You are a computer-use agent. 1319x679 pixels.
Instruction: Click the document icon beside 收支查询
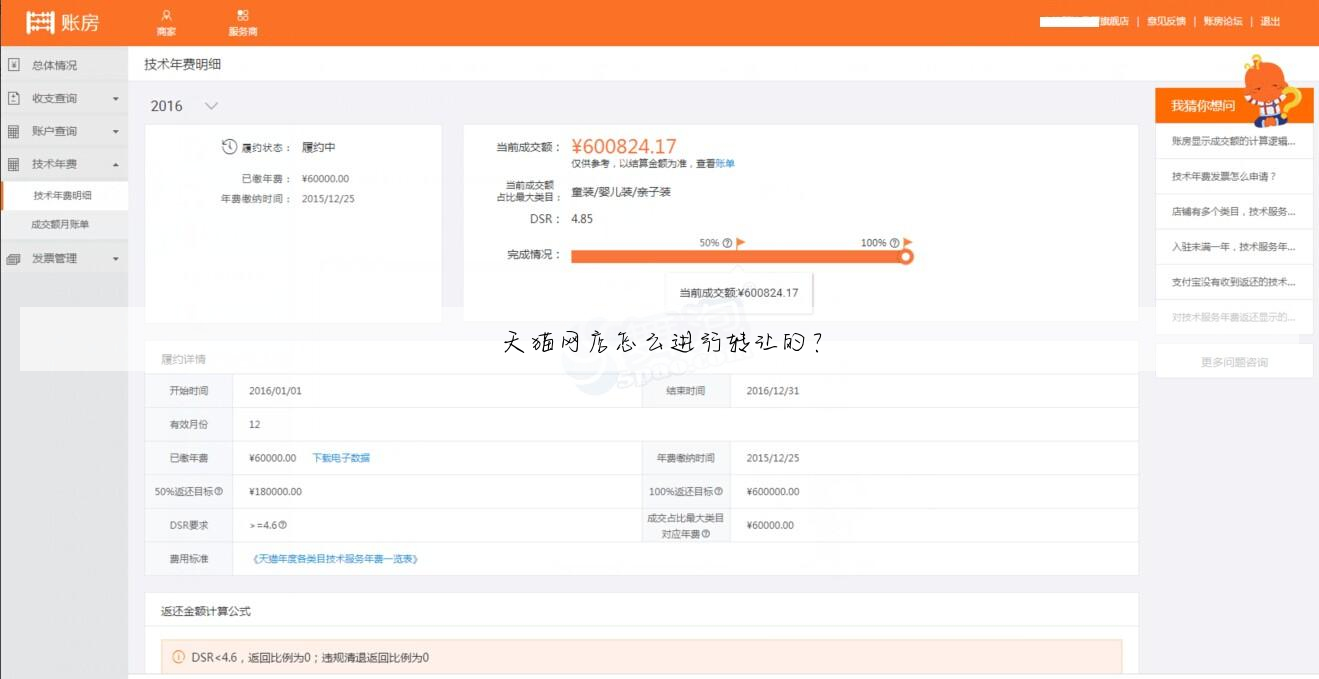14,98
